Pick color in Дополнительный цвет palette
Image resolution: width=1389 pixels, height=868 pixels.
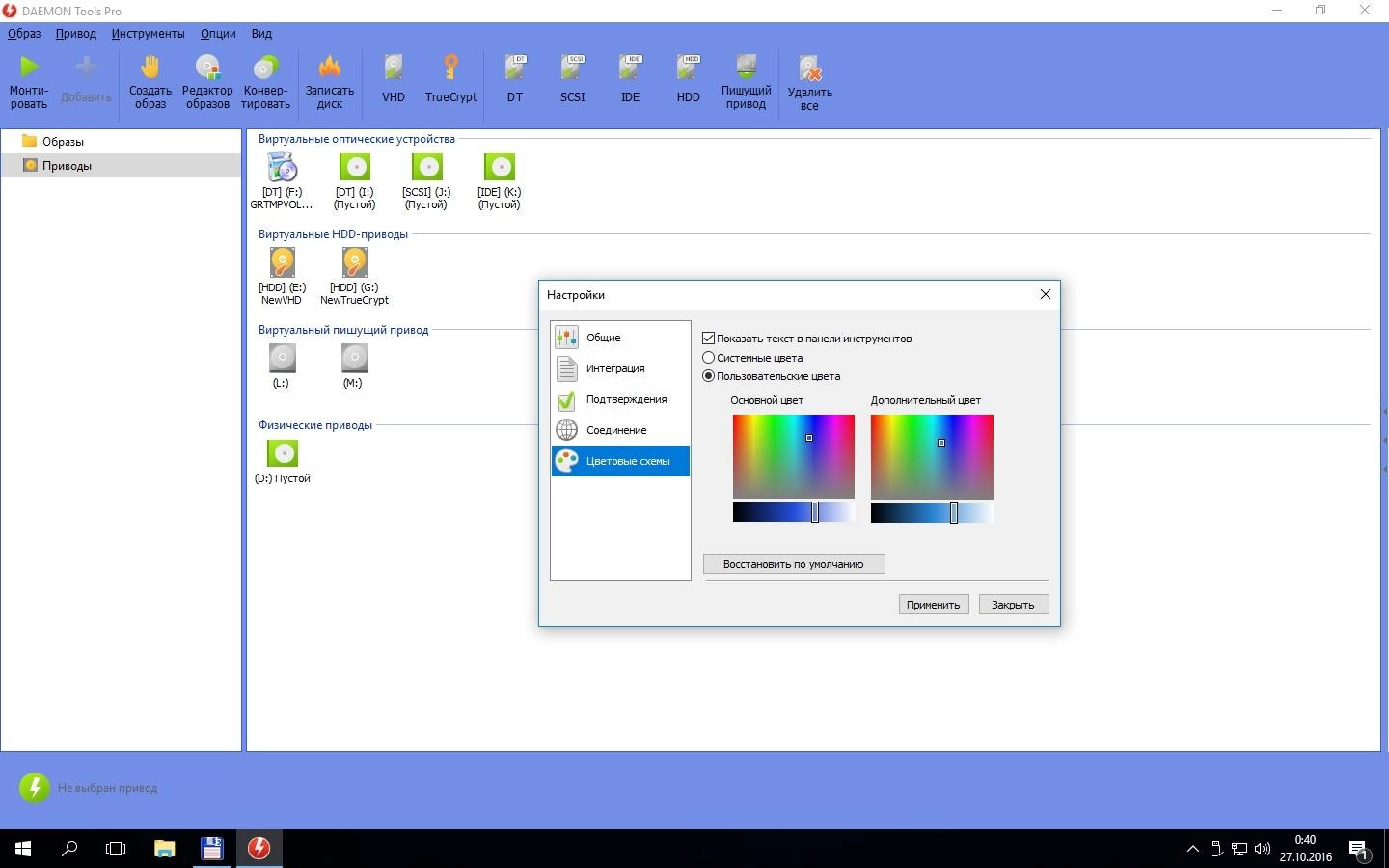point(932,456)
